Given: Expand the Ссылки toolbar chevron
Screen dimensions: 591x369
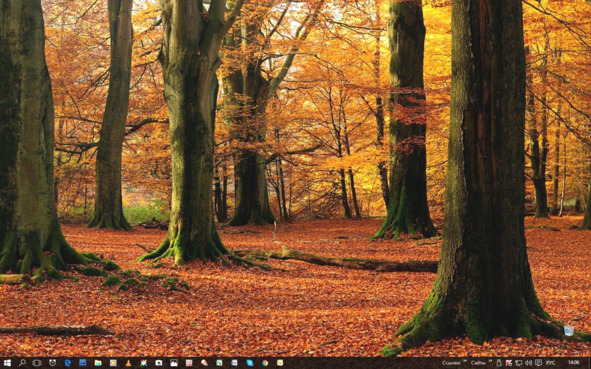Looking at the screenshot, I should point(465,361).
